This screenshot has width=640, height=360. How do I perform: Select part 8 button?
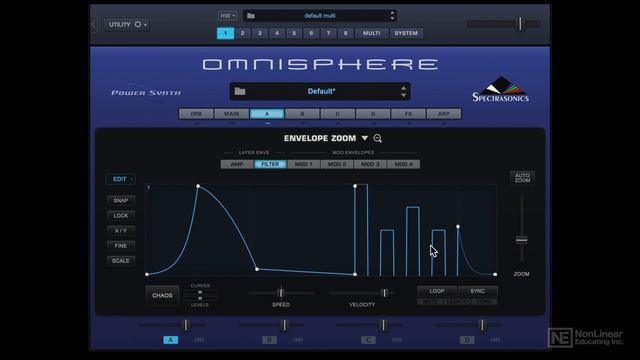(345, 33)
